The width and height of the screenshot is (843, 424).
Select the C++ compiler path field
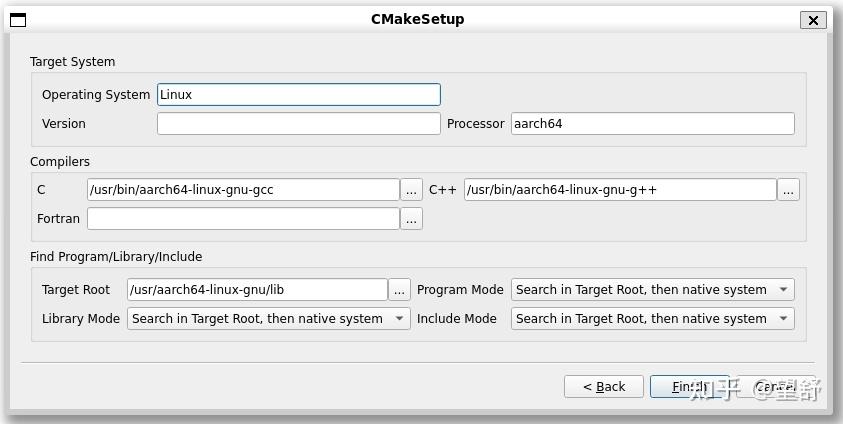point(620,190)
